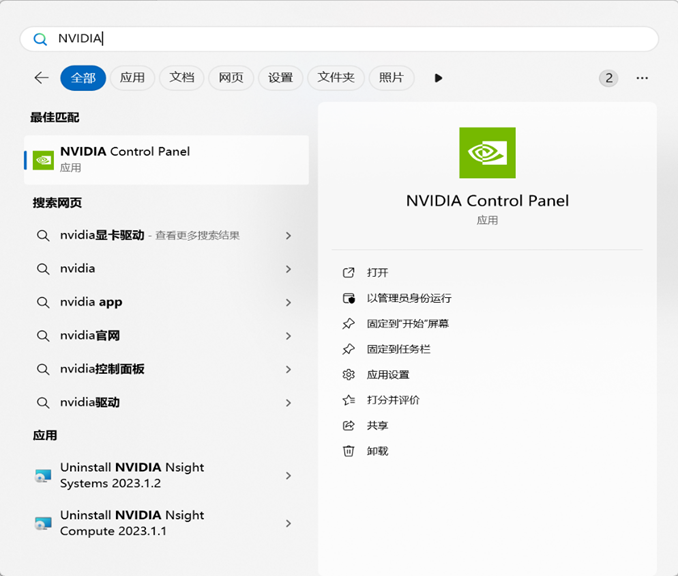This screenshot has width=678, height=576.
Task: Select the 全部 filter tab
Action: [83, 78]
